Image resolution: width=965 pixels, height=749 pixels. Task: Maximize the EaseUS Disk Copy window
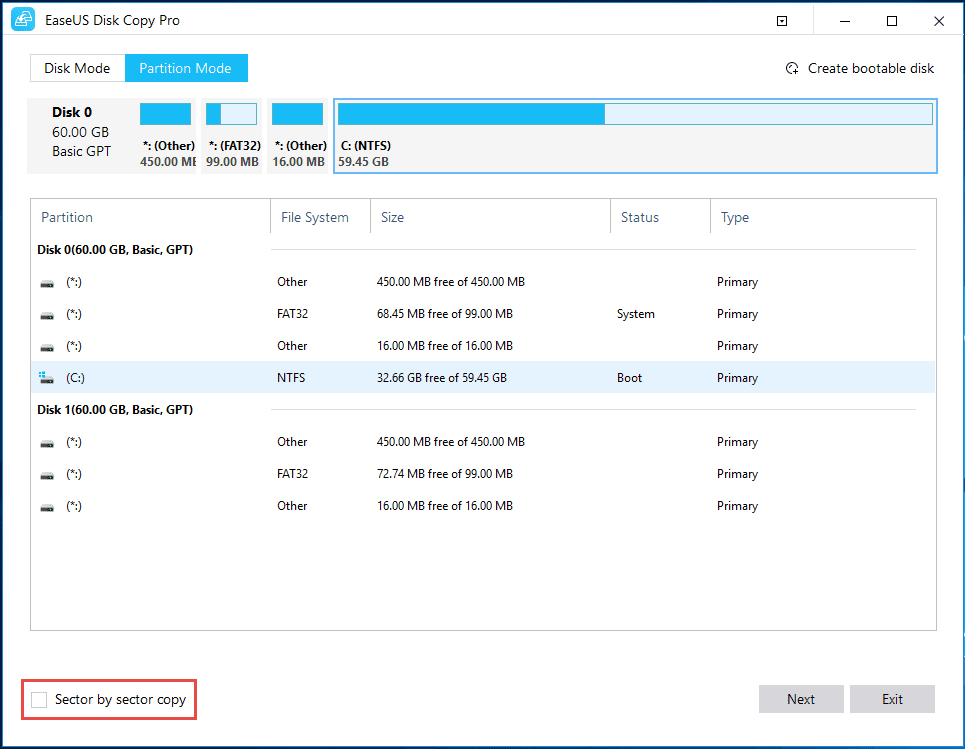(892, 21)
